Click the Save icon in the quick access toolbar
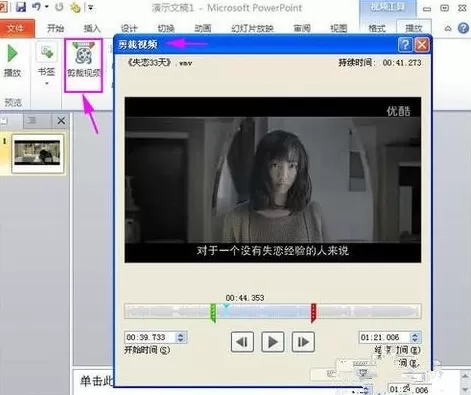 click(x=21, y=7)
